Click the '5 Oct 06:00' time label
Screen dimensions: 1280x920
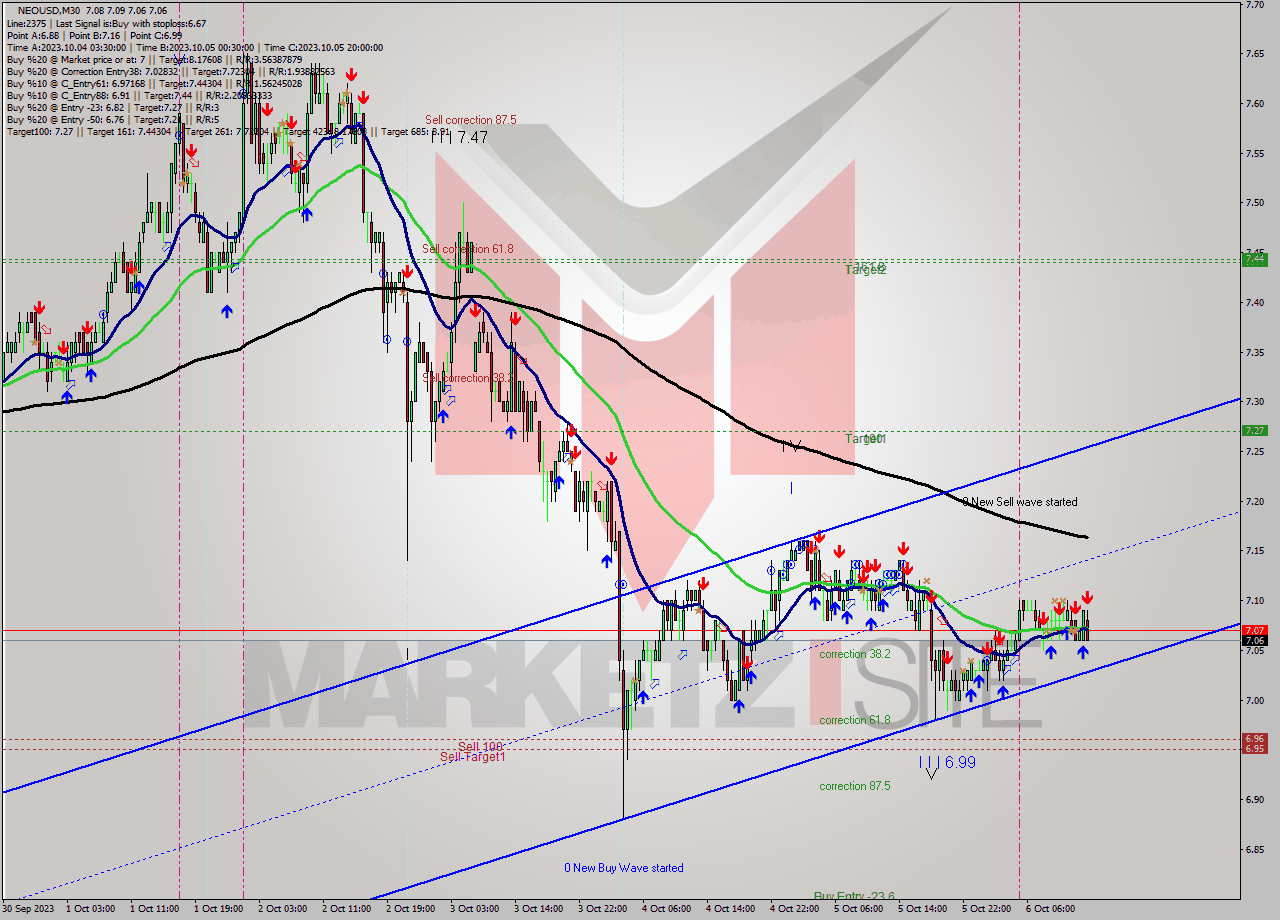coord(859,909)
